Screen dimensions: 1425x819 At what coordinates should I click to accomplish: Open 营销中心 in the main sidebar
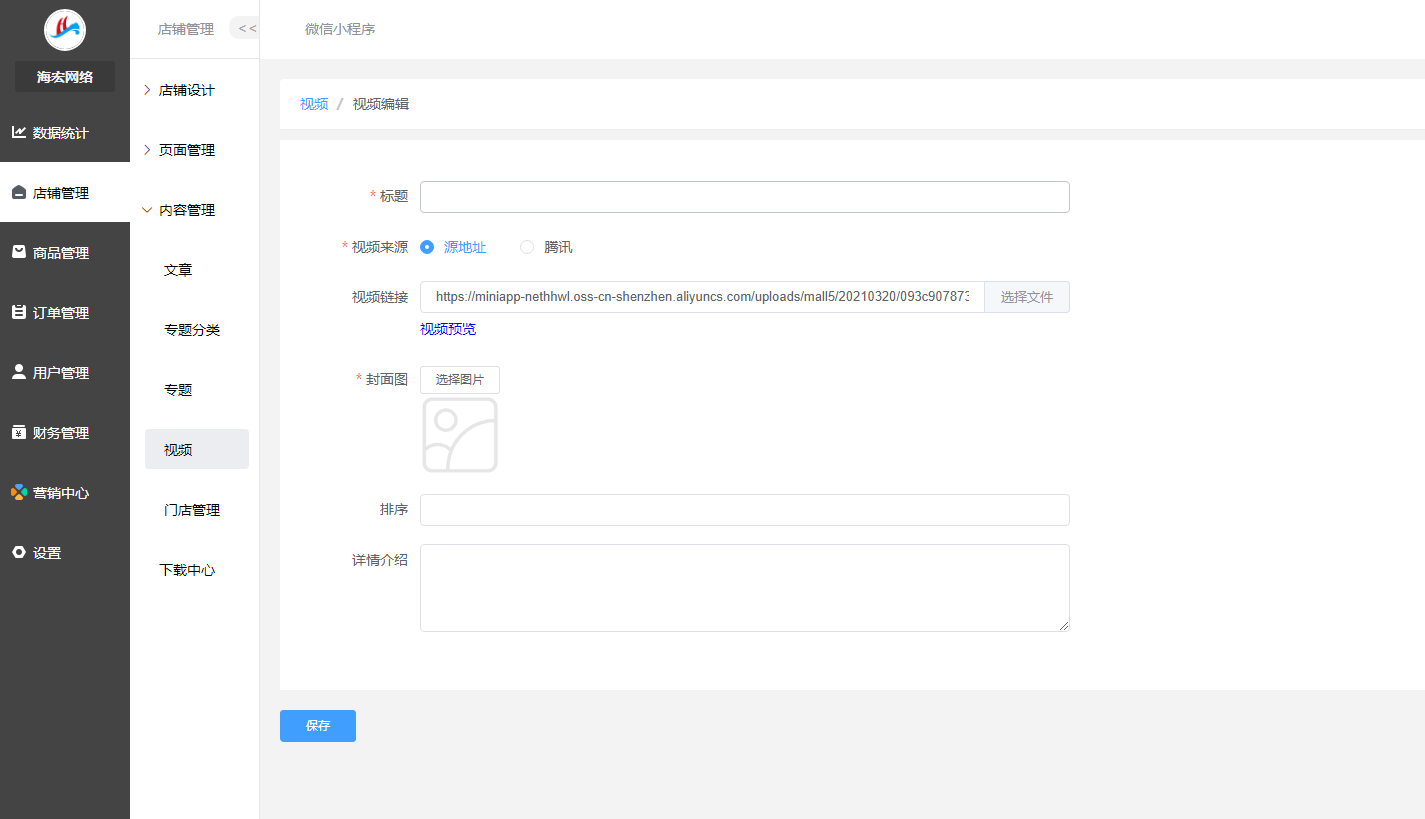pyautogui.click(x=65, y=492)
